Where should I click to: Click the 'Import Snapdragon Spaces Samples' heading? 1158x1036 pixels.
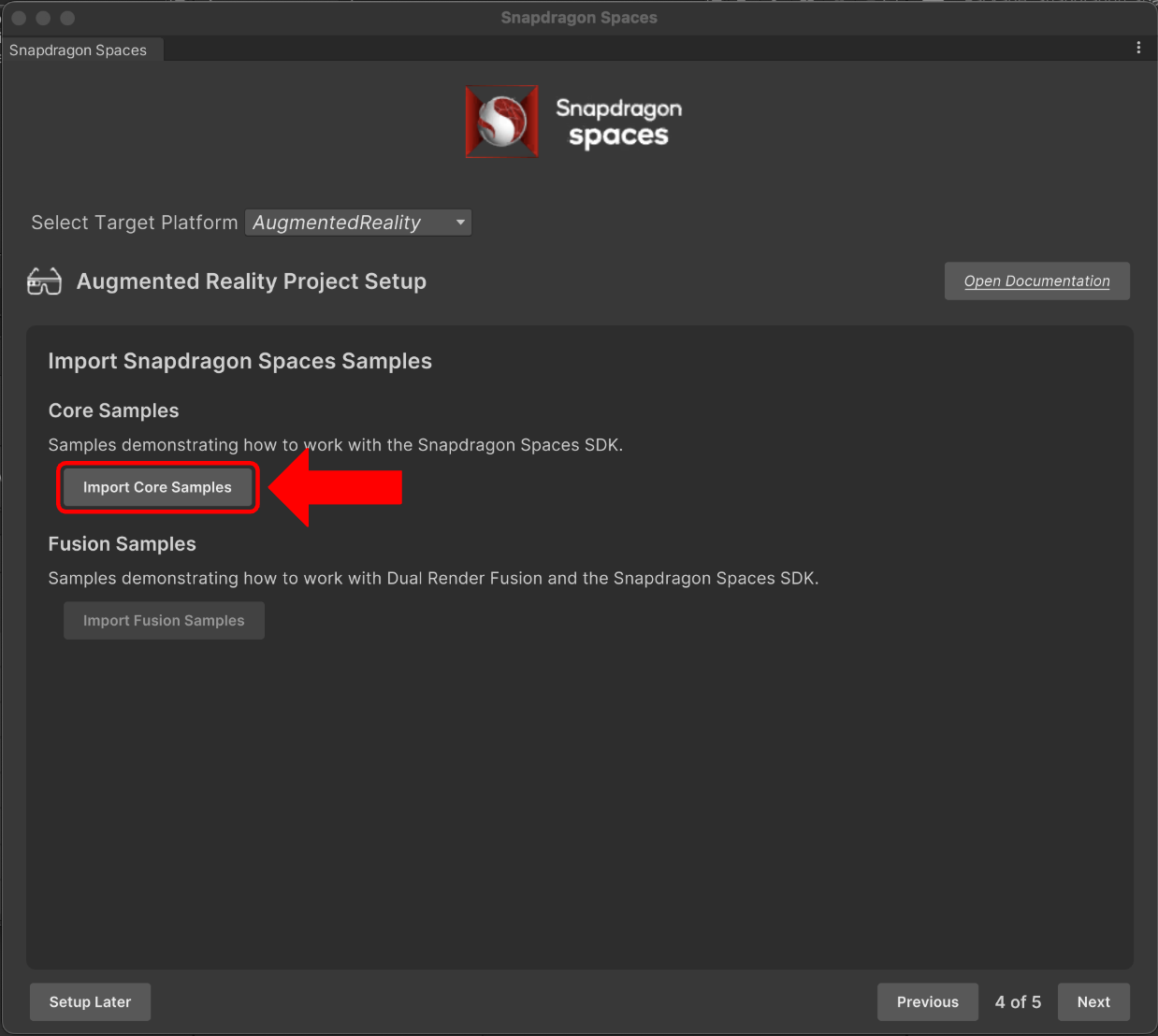[240, 361]
